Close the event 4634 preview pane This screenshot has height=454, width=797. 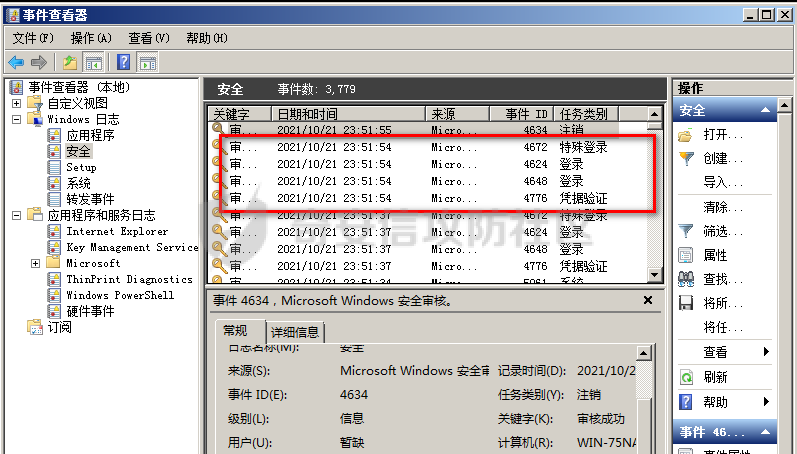[x=648, y=300]
